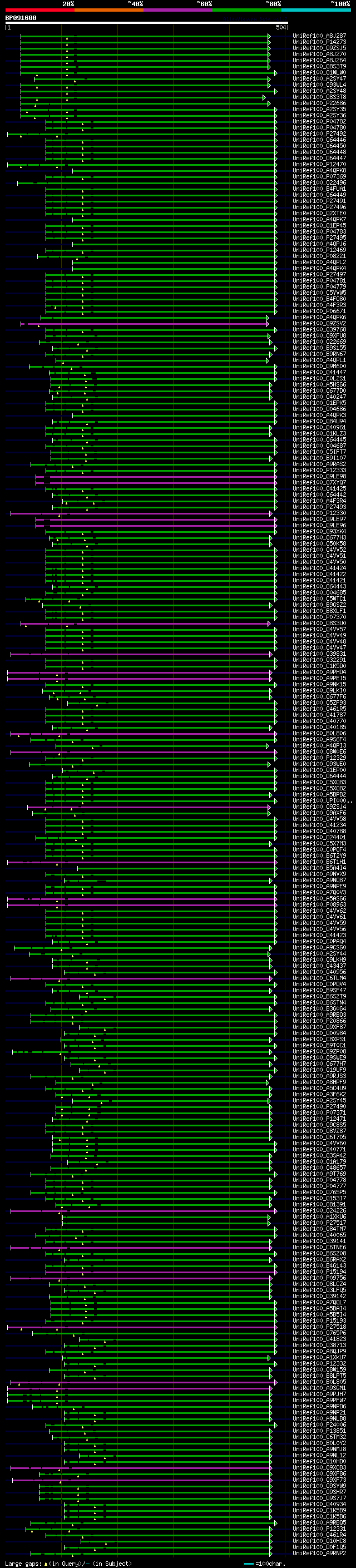
Task: Open hit UniRef100_A4QPI3
Action: 319,746
